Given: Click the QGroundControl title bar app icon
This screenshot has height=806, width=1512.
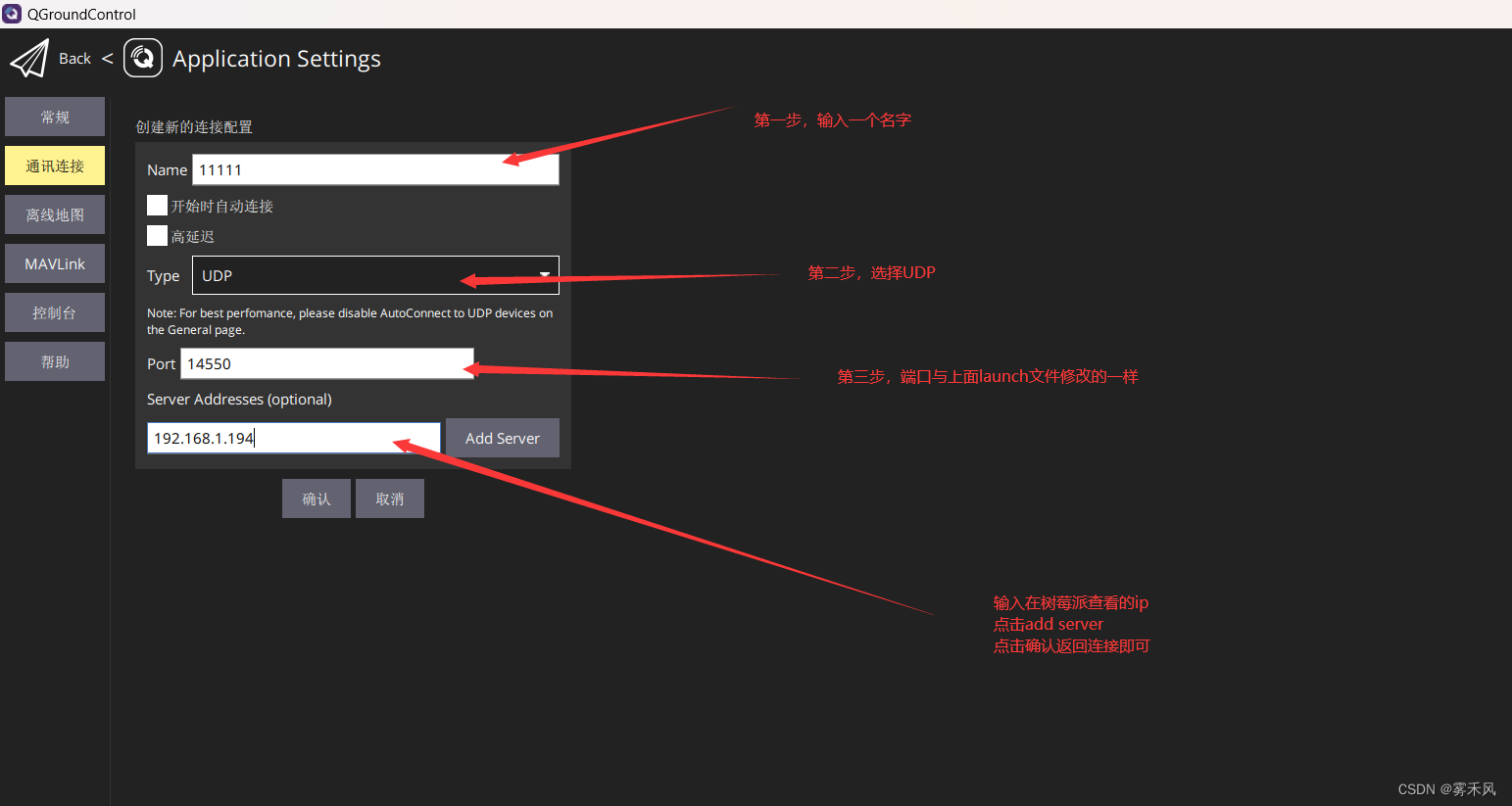Looking at the screenshot, I should pos(12,14).
